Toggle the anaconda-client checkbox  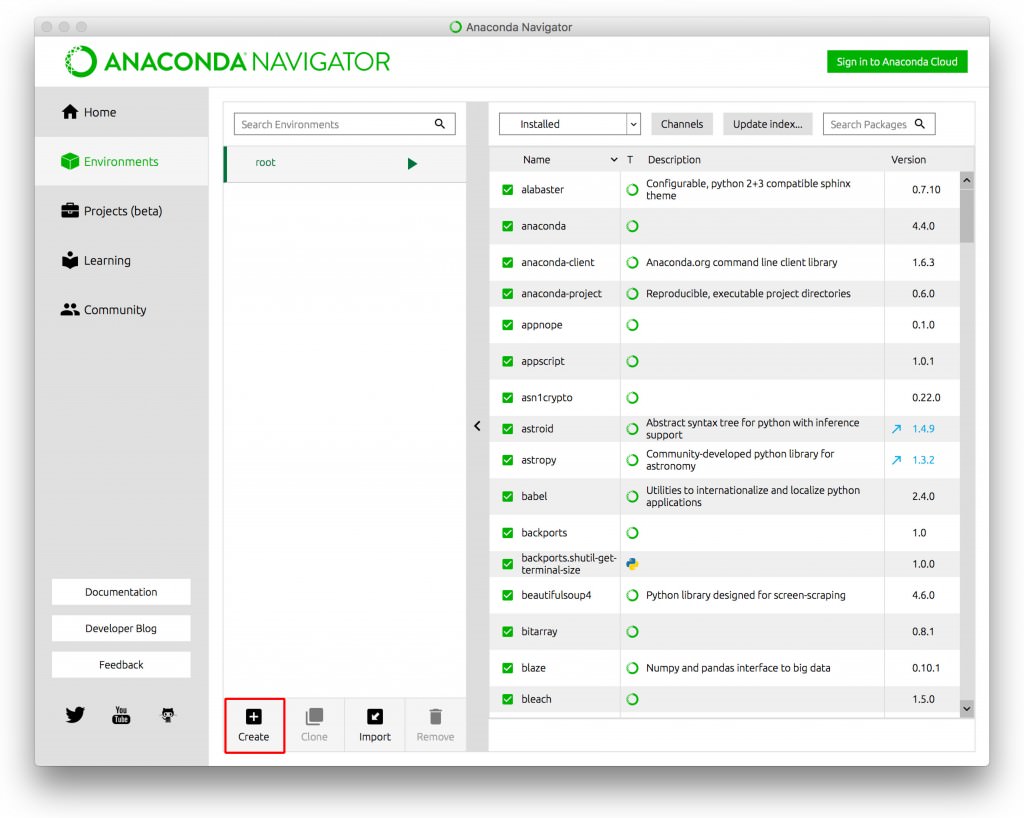(507, 262)
